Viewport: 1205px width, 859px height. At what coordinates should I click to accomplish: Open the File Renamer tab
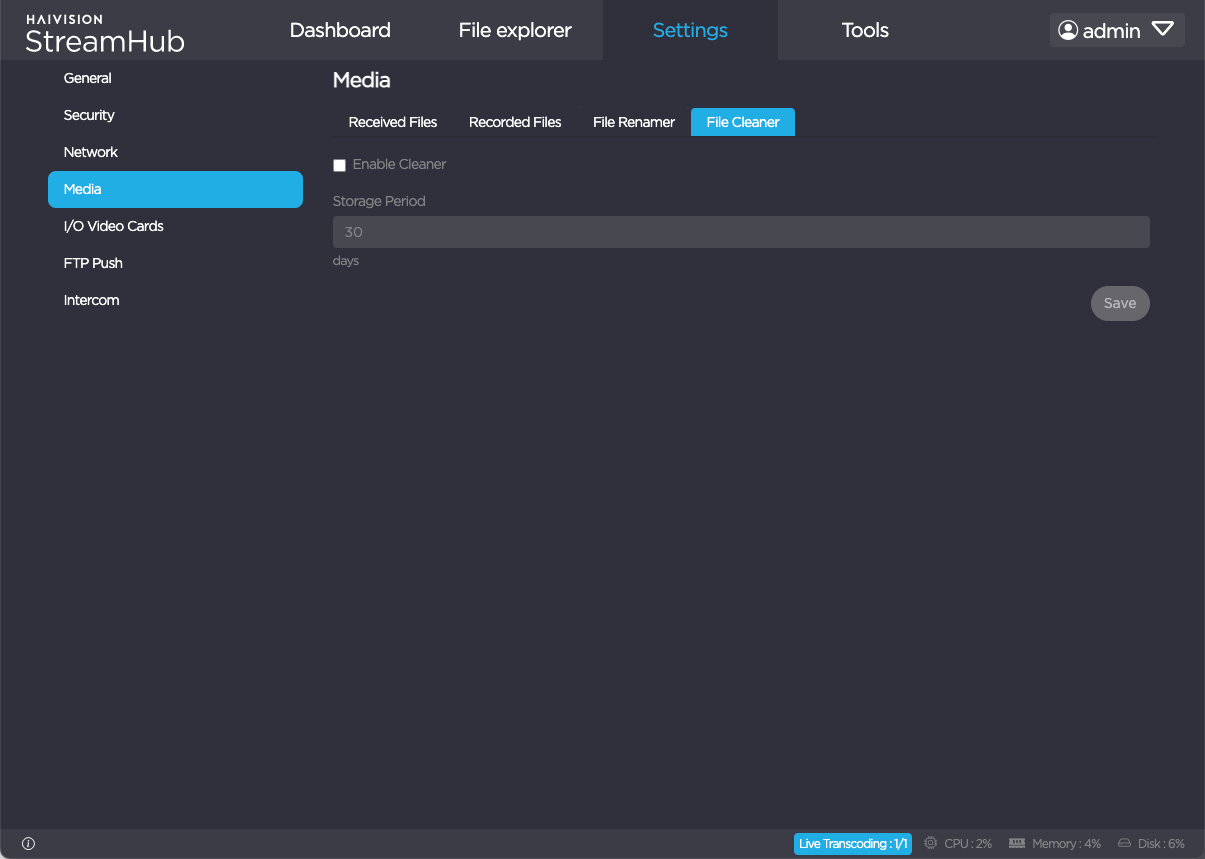(x=634, y=122)
